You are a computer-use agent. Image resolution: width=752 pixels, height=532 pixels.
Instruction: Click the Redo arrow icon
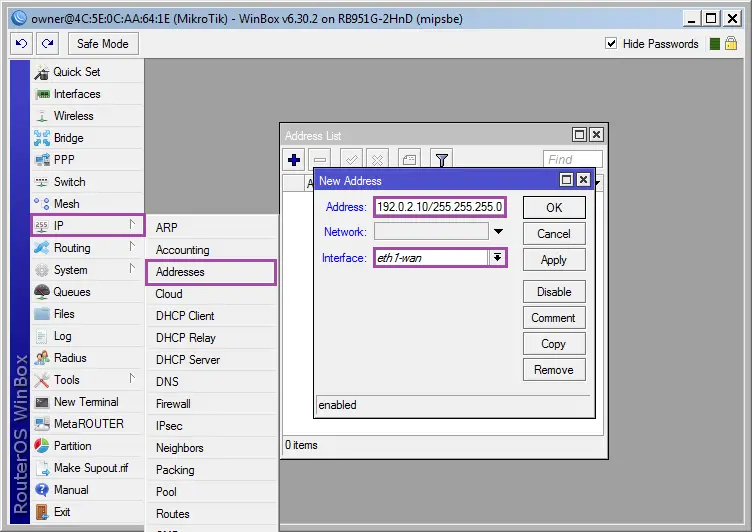(47, 44)
